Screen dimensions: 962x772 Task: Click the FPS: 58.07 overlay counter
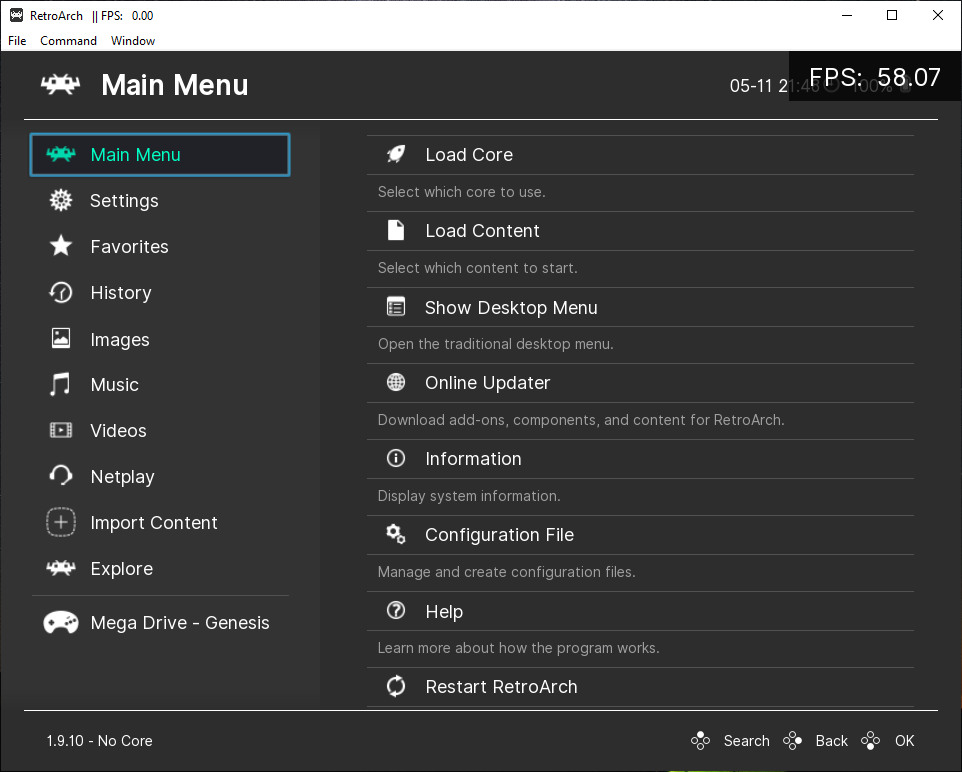pos(875,77)
